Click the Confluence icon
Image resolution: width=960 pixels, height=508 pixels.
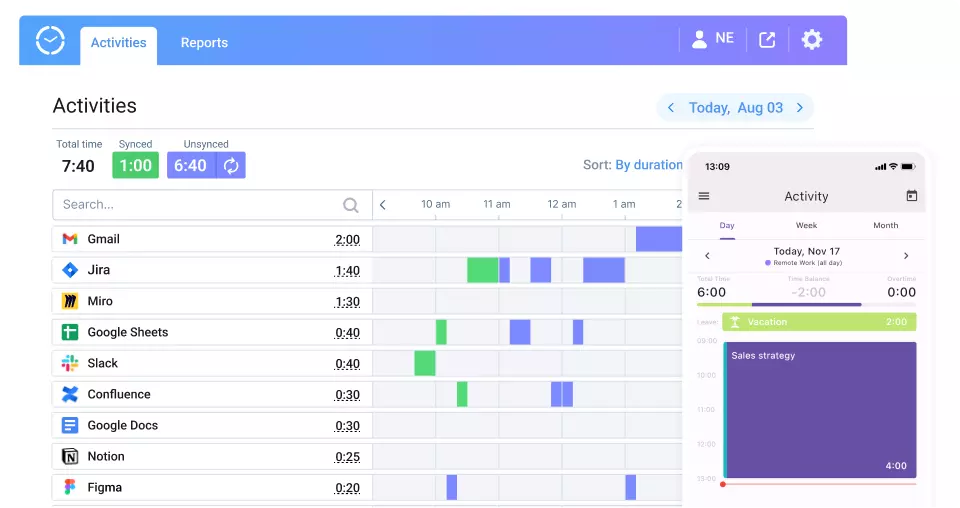tap(70, 394)
